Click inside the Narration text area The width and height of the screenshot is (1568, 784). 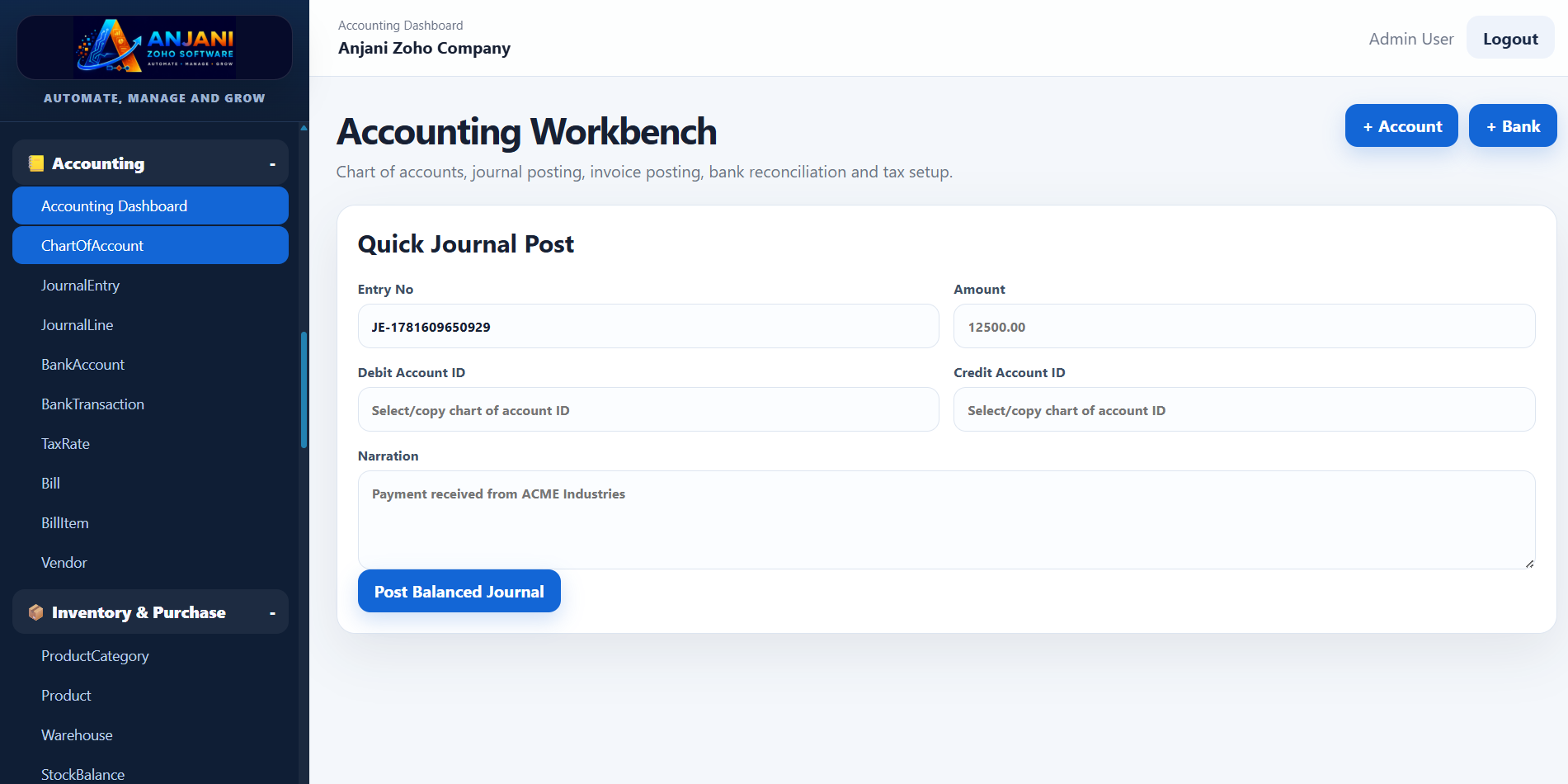(x=946, y=520)
